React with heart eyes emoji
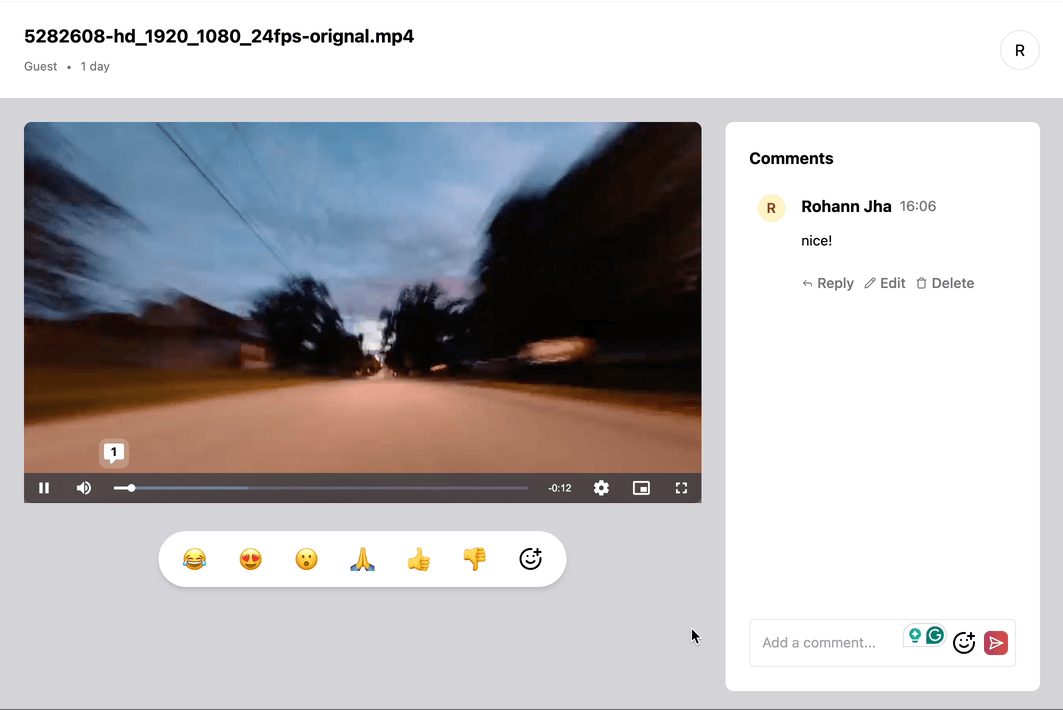 [251, 559]
